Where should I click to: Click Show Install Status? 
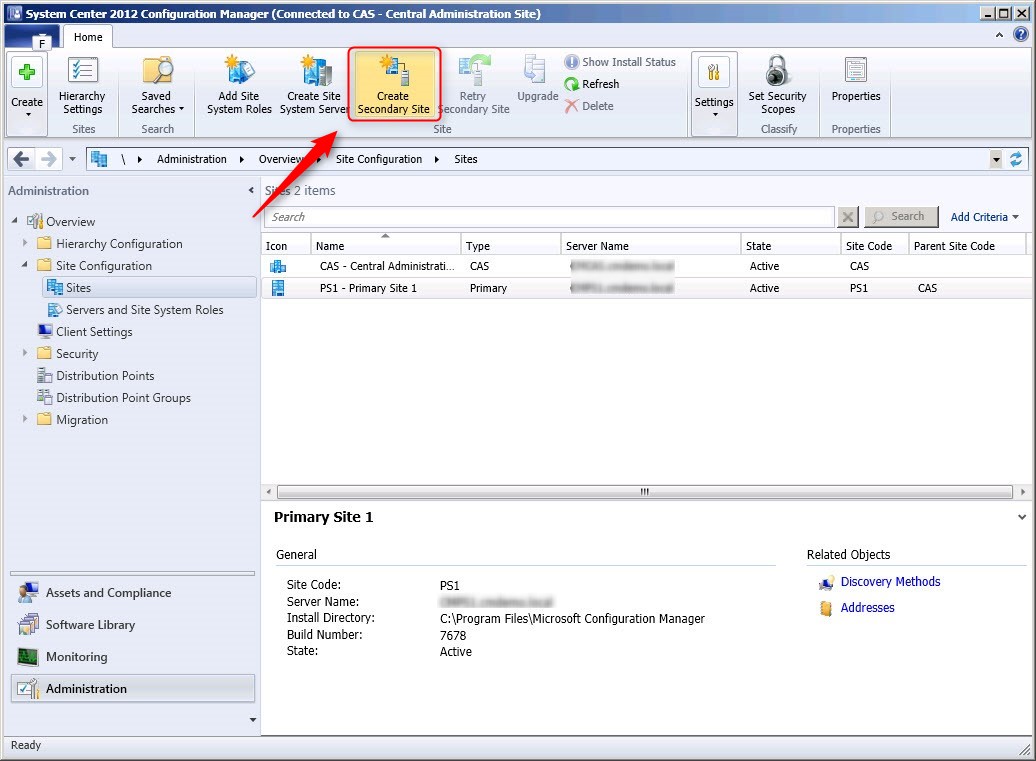pyautogui.click(x=620, y=61)
